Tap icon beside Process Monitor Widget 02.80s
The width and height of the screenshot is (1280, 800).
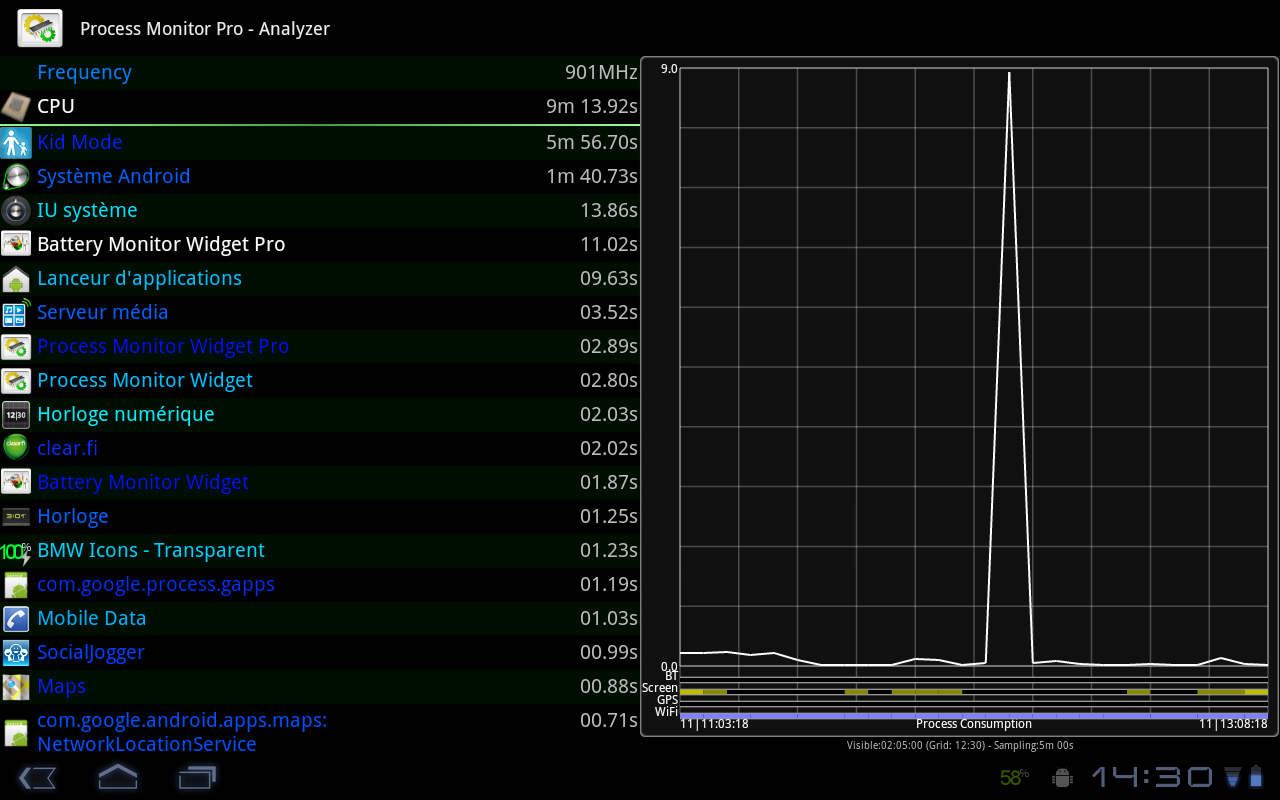click(15, 380)
